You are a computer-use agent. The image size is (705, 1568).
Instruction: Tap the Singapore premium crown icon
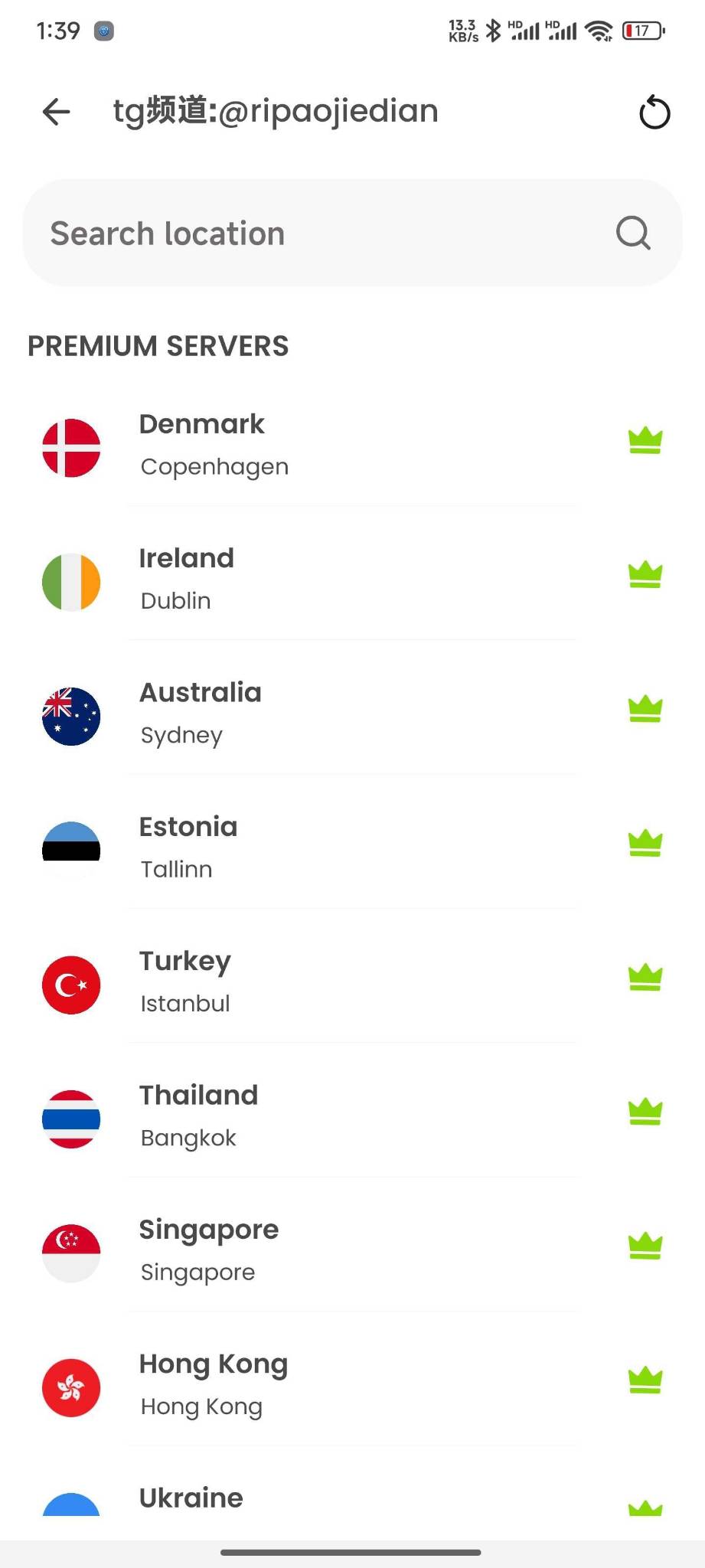pos(645,1246)
